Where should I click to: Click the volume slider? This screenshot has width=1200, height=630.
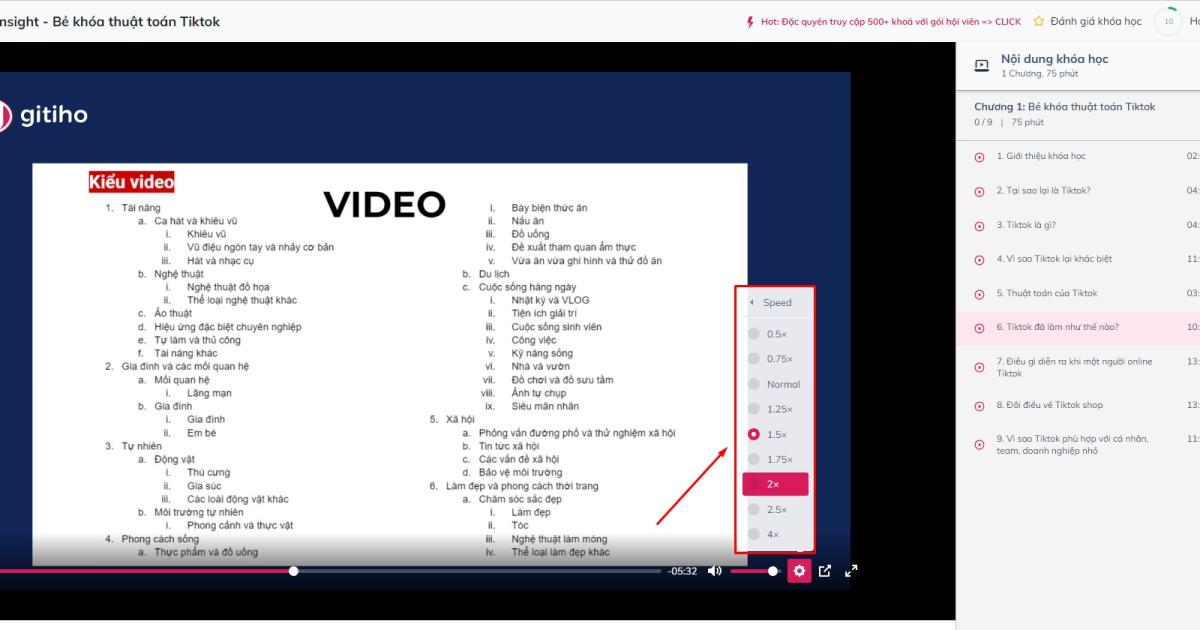(755, 571)
